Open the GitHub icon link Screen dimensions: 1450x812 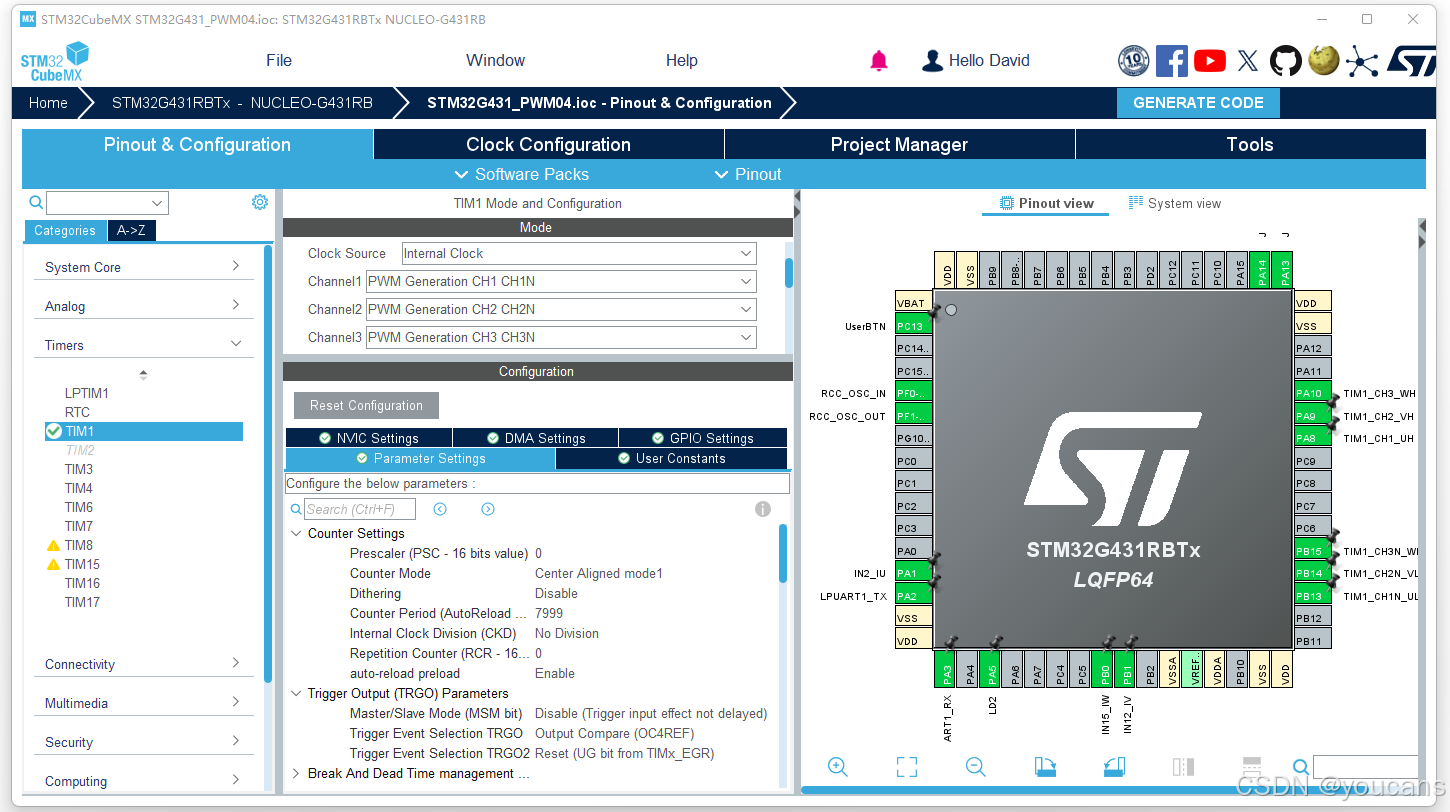pos(1286,61)
